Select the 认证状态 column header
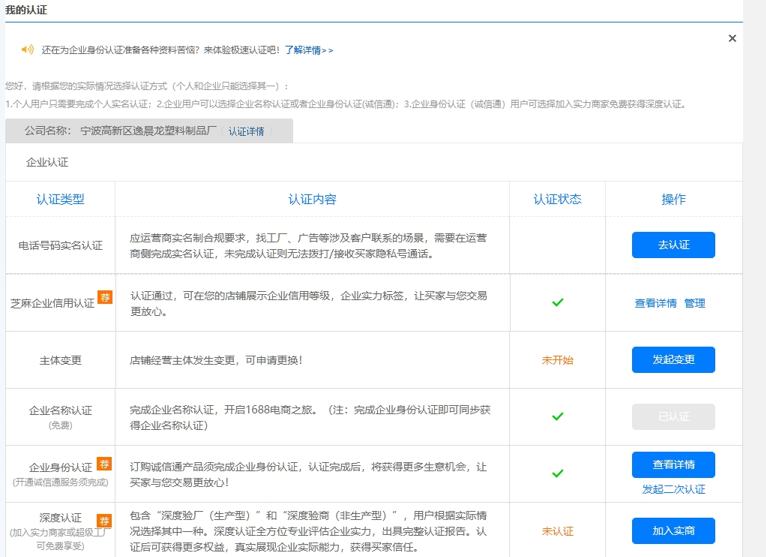 (557, 199)
